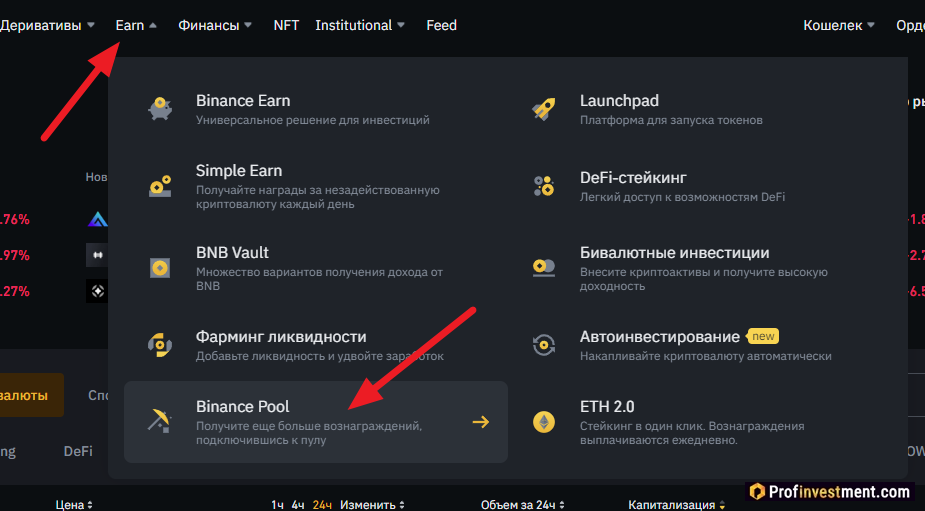Click the Binance Earn piggy bank icon
Viewport: 925px width, 511px height.
160,109
